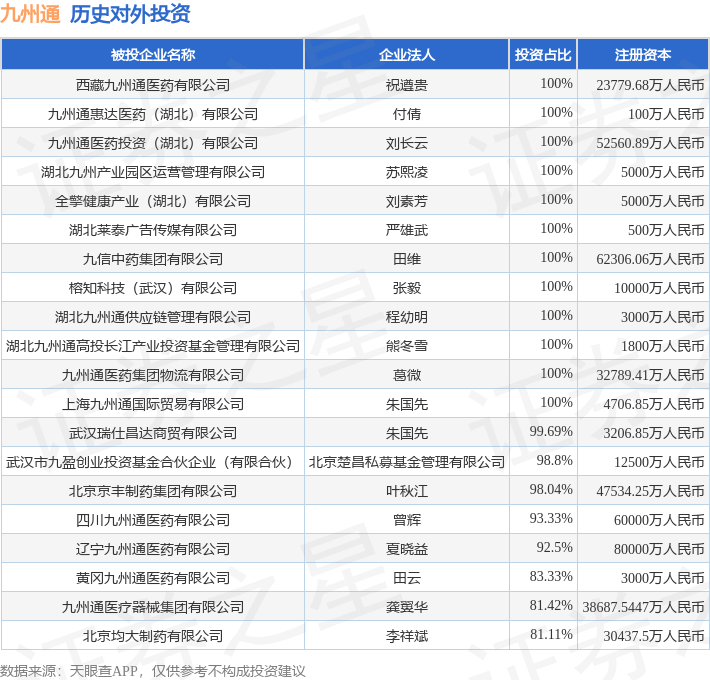Select the 历史对外投资 heading

(130, 14)
